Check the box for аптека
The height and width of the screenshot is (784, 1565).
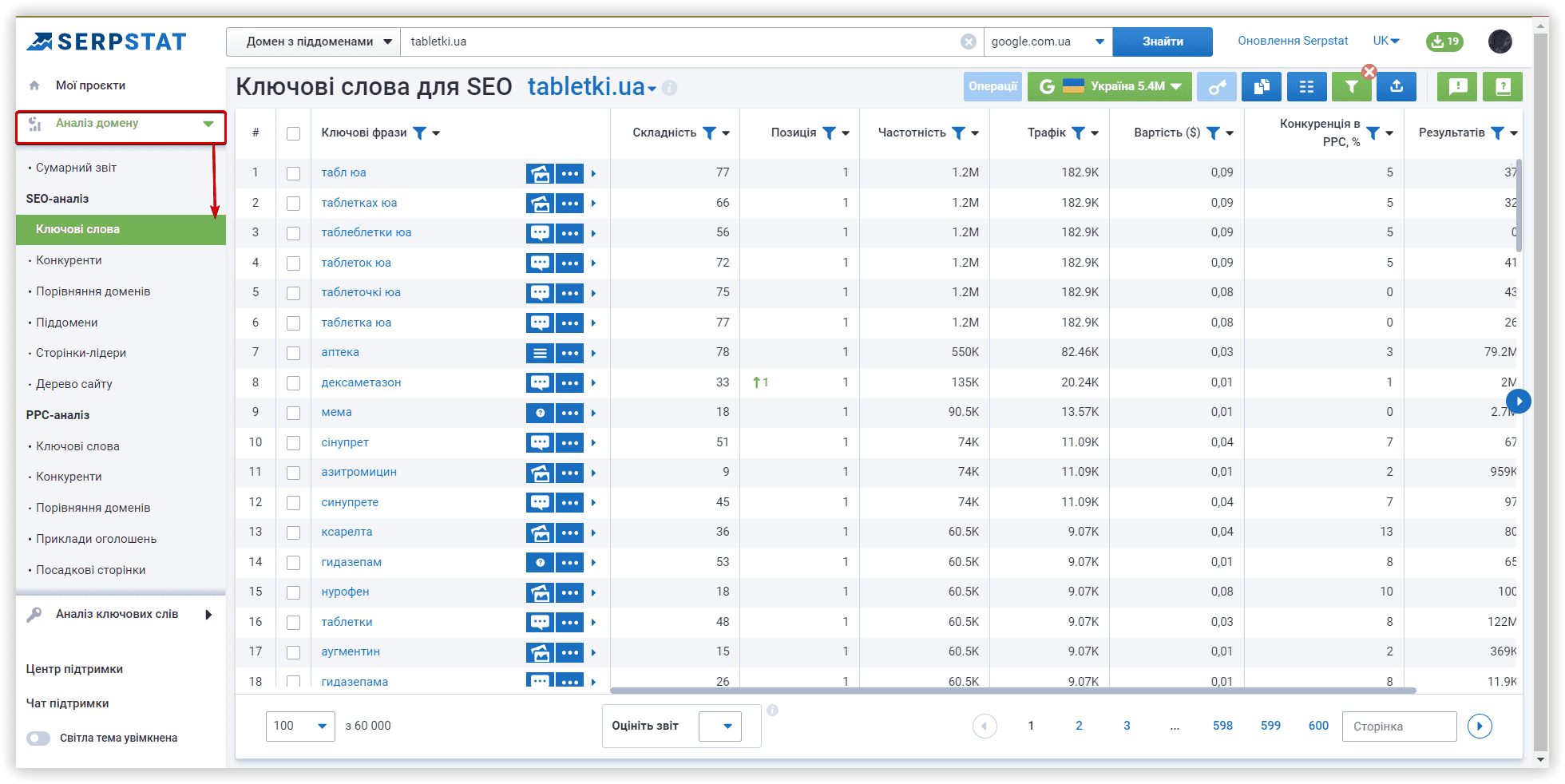click(x=294, y=353)
